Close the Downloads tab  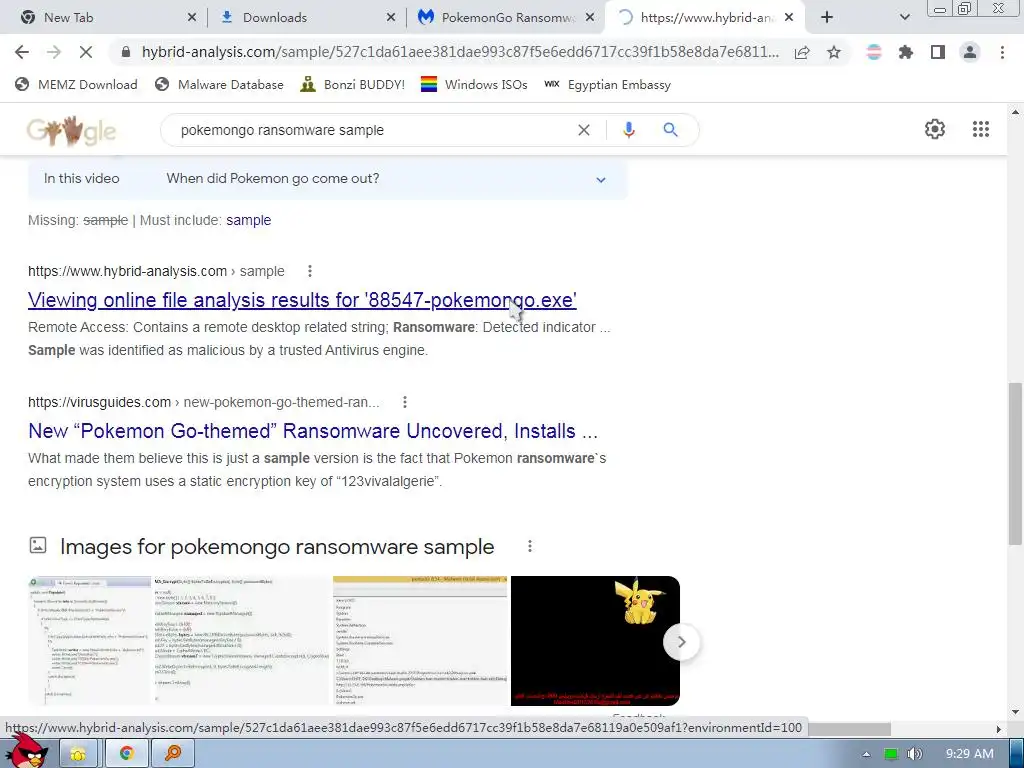pyautogui.click(x=391, y=18)
